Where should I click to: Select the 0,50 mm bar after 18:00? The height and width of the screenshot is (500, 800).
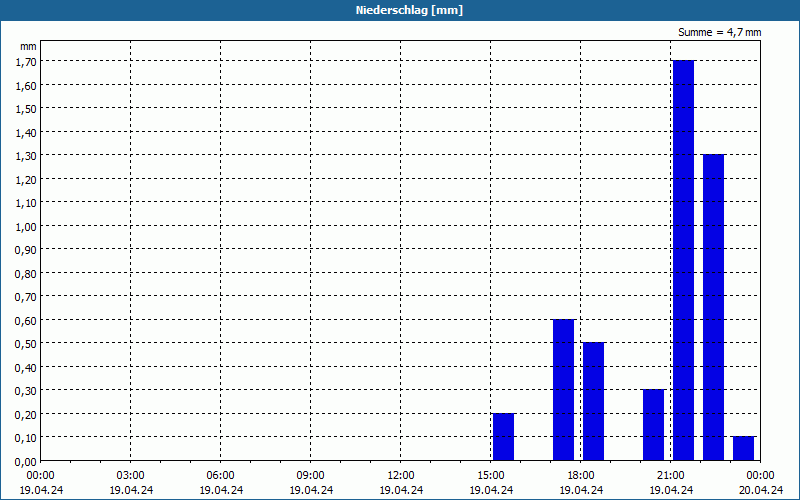(593, 402)
